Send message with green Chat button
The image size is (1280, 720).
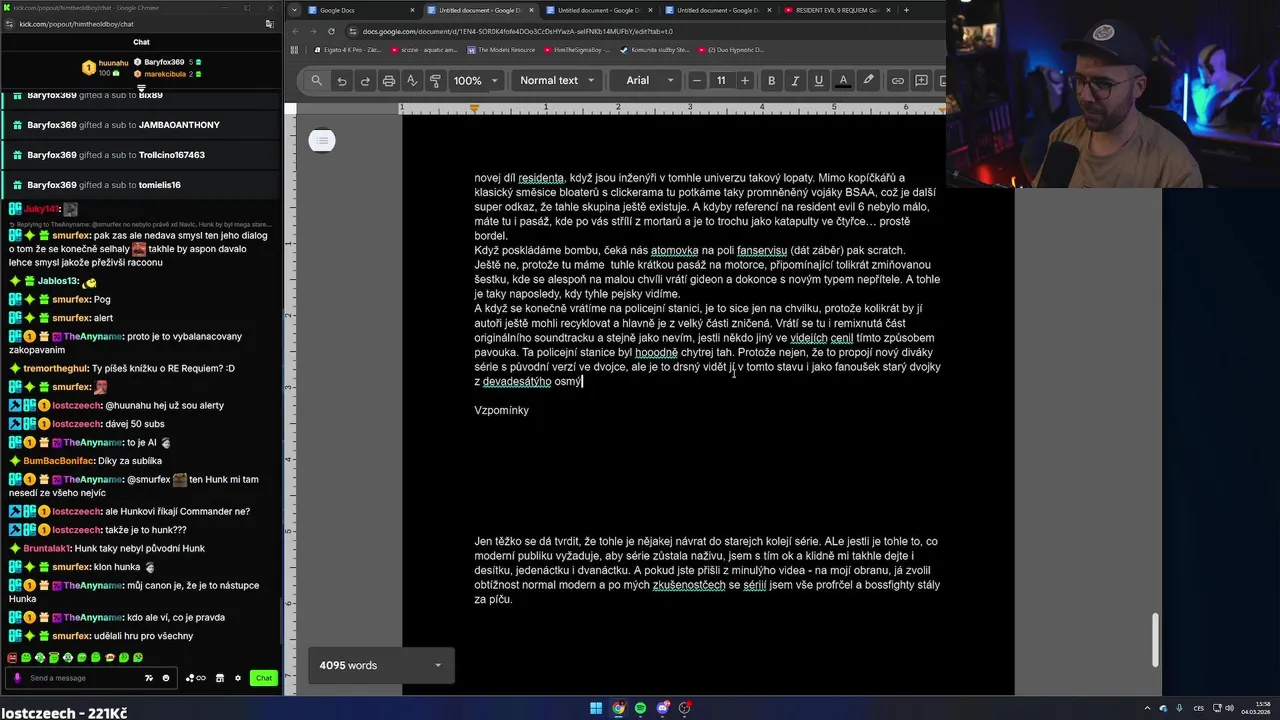pyautogui.click(x=263, y=678)
